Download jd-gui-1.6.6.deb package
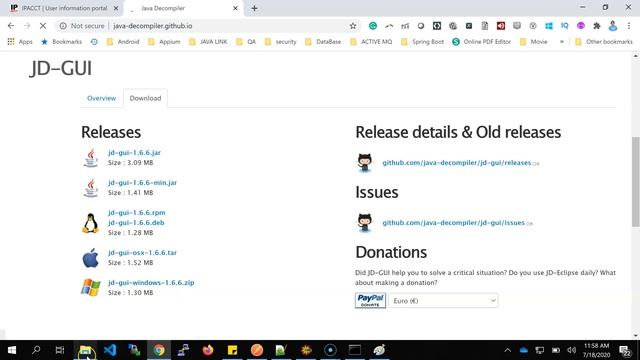This screenshot has height=360, width=640. point(136,222)
